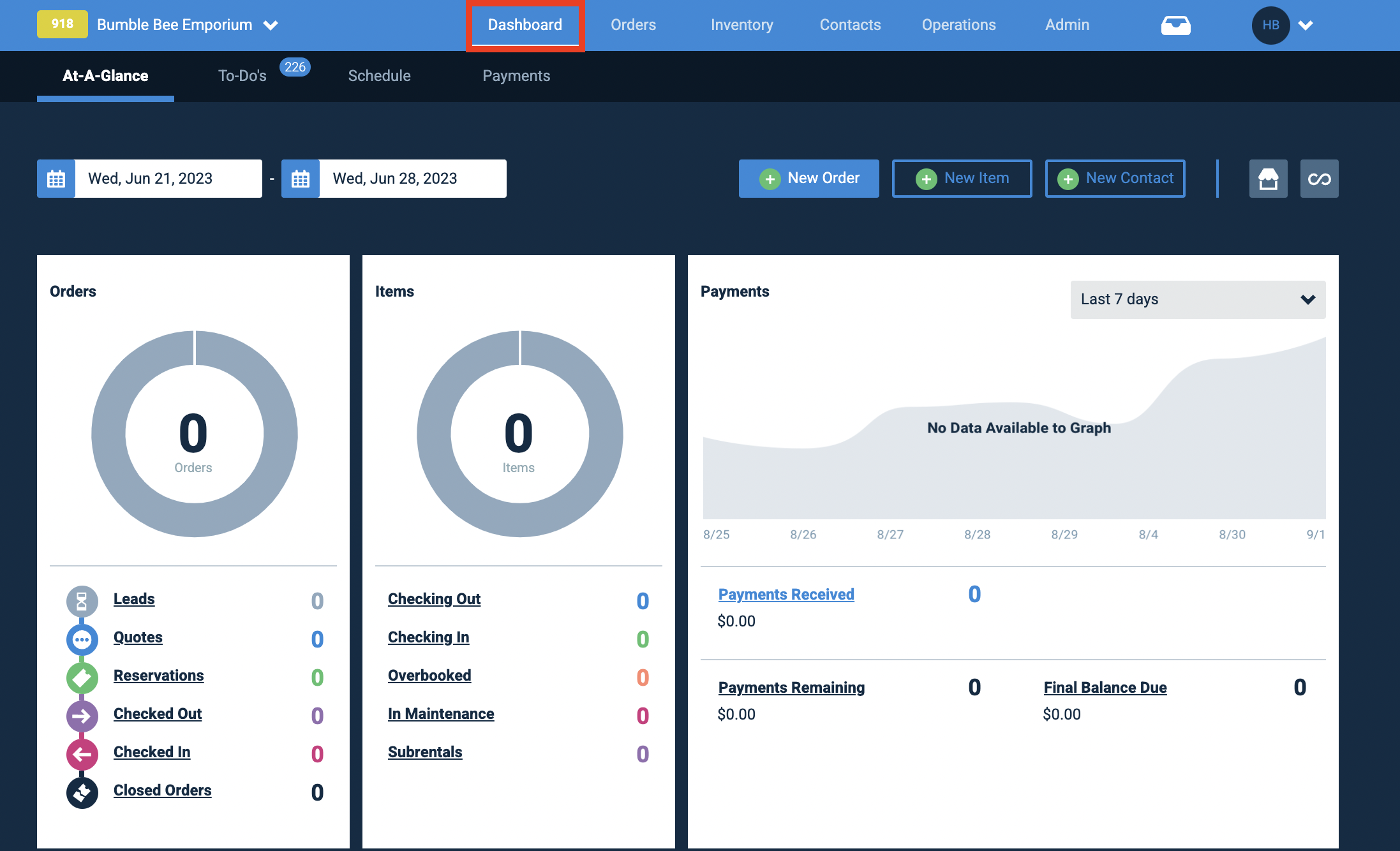Click the calendar icon beside the start date

(56, 179)
